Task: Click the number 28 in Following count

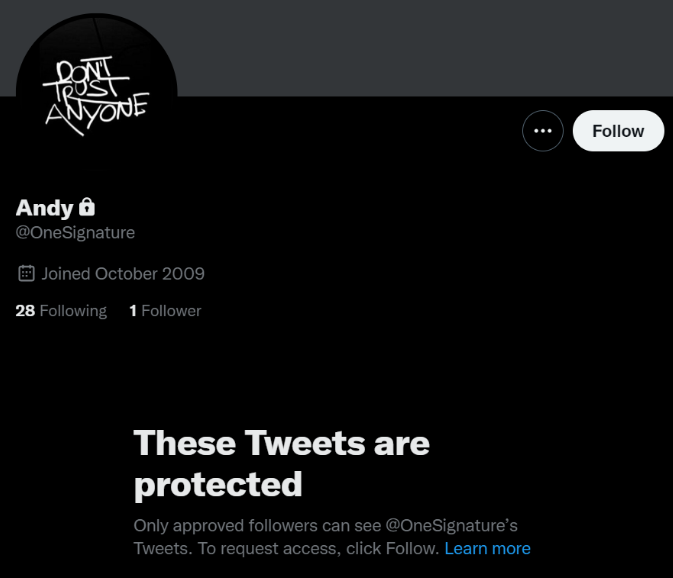Action: [25, 311]
